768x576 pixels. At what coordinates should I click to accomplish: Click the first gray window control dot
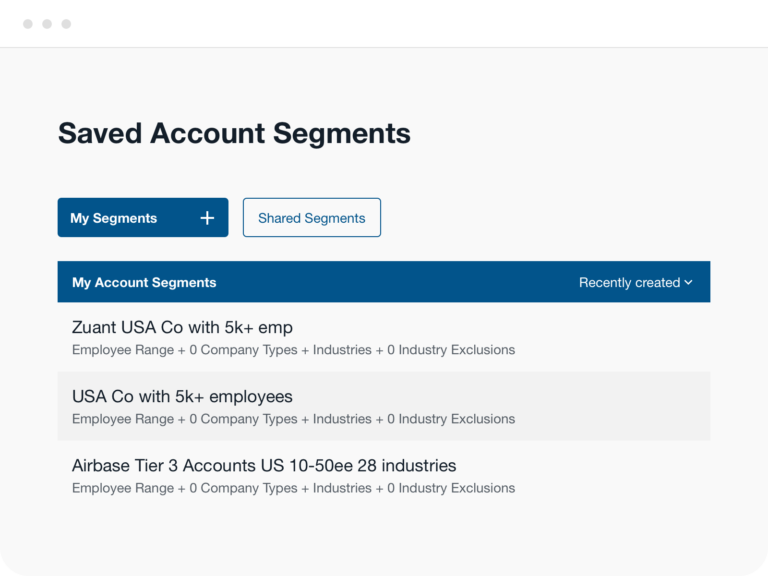(28, 24)
